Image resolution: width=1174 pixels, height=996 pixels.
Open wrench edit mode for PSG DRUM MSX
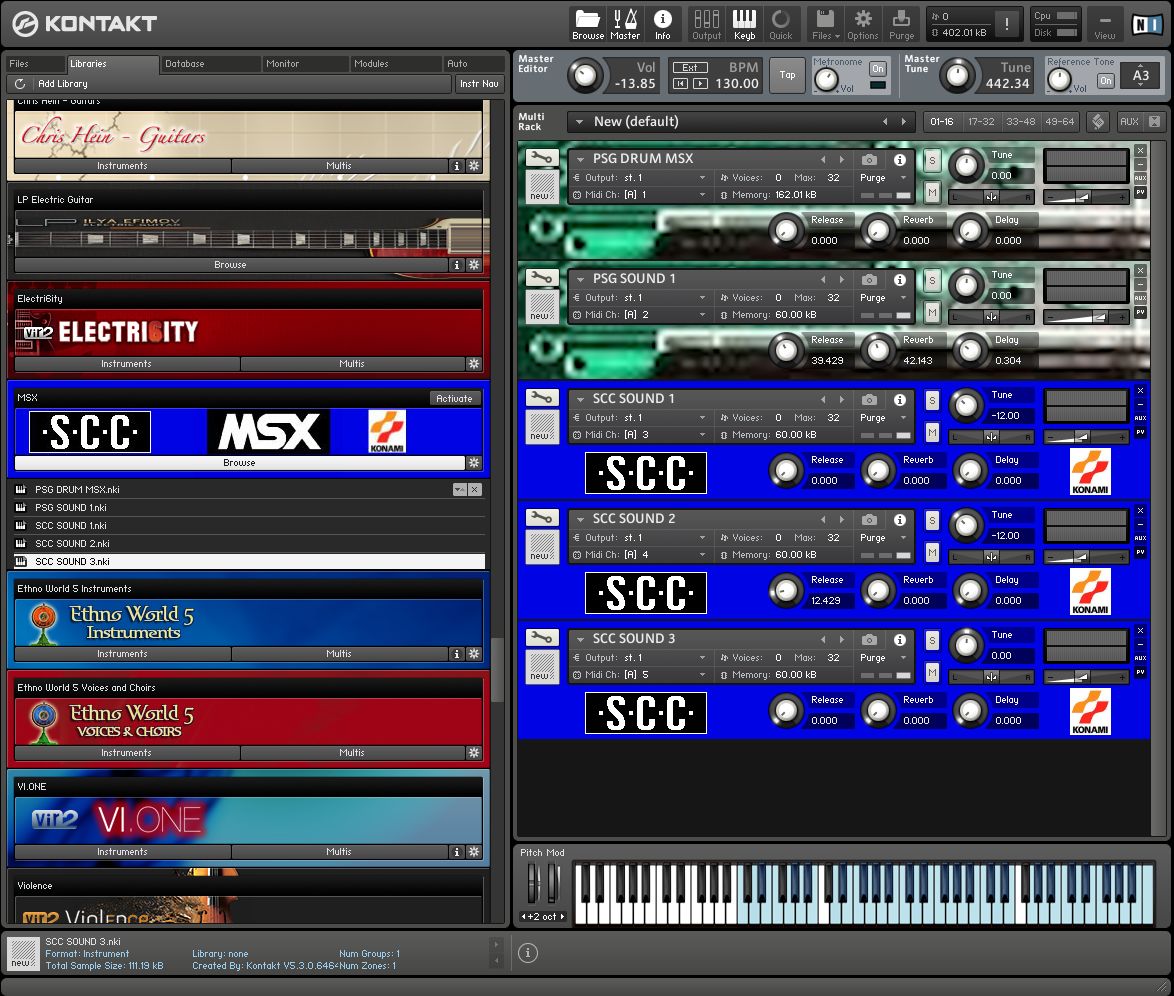pos(542,158)
